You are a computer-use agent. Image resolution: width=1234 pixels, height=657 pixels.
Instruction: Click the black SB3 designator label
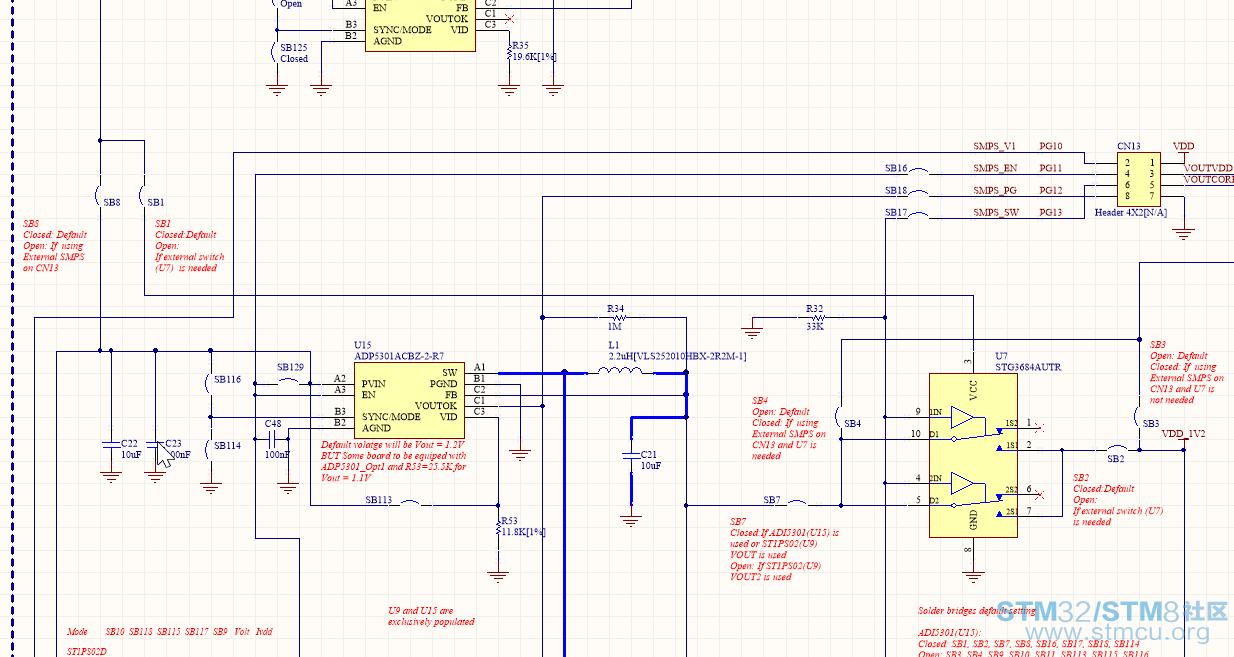pyautogui.click(x=1151, y=424)
